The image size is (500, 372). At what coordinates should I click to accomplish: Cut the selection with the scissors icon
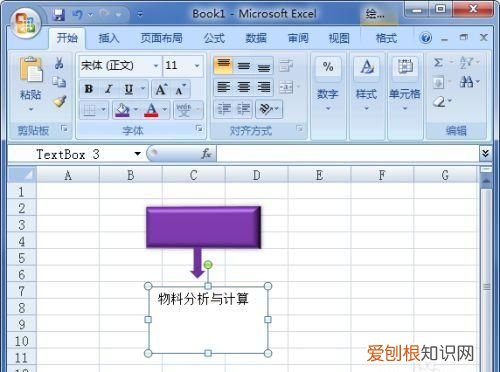(59, 63)
